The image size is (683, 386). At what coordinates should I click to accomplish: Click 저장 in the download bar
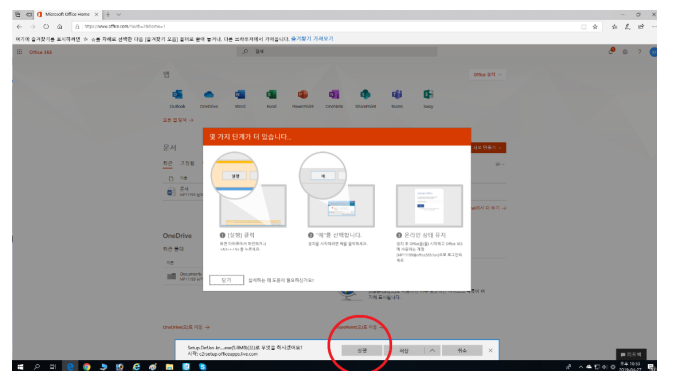tap(404, 350)
